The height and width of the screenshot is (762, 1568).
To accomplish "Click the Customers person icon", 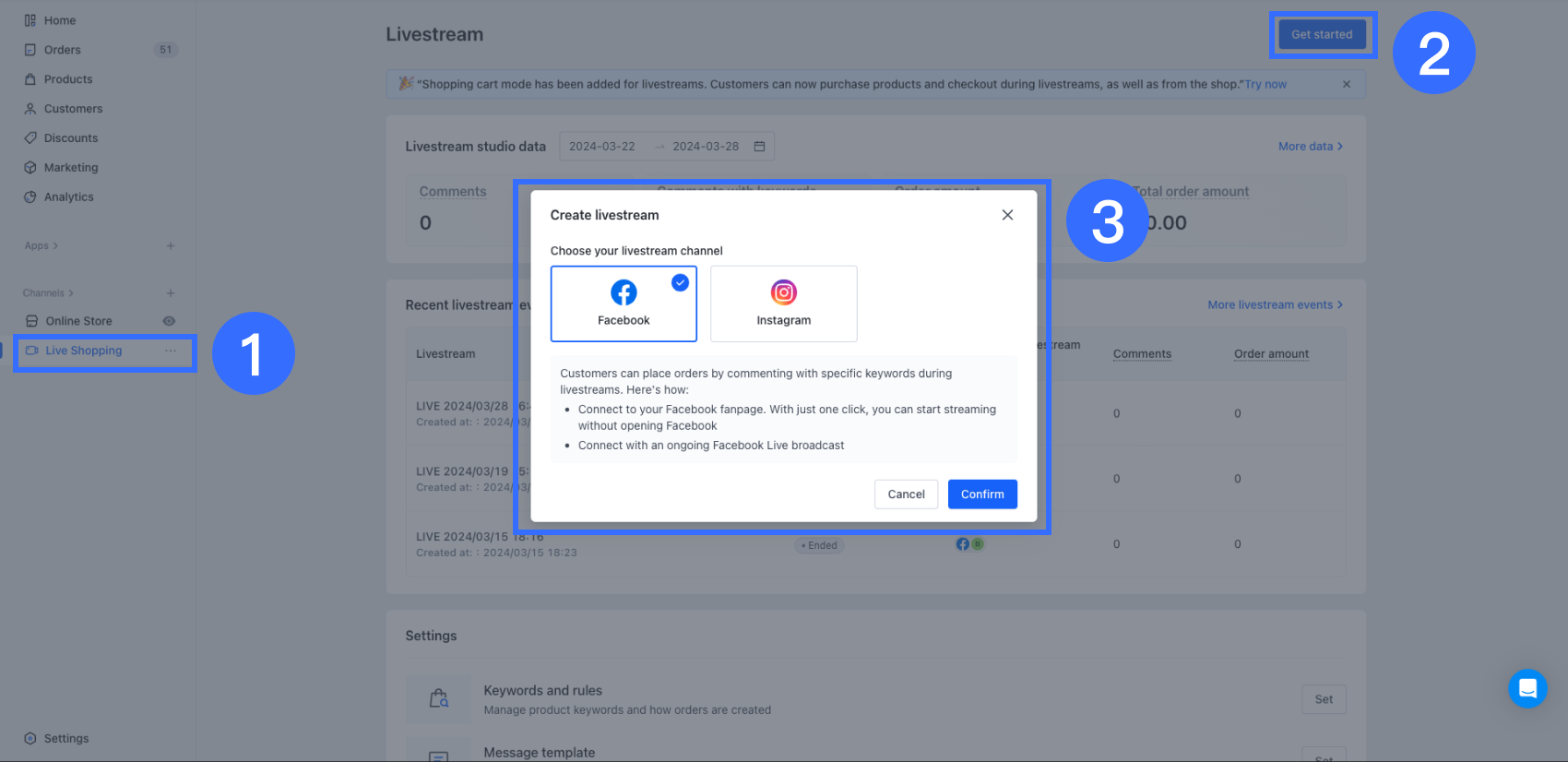I will [30, 109].
